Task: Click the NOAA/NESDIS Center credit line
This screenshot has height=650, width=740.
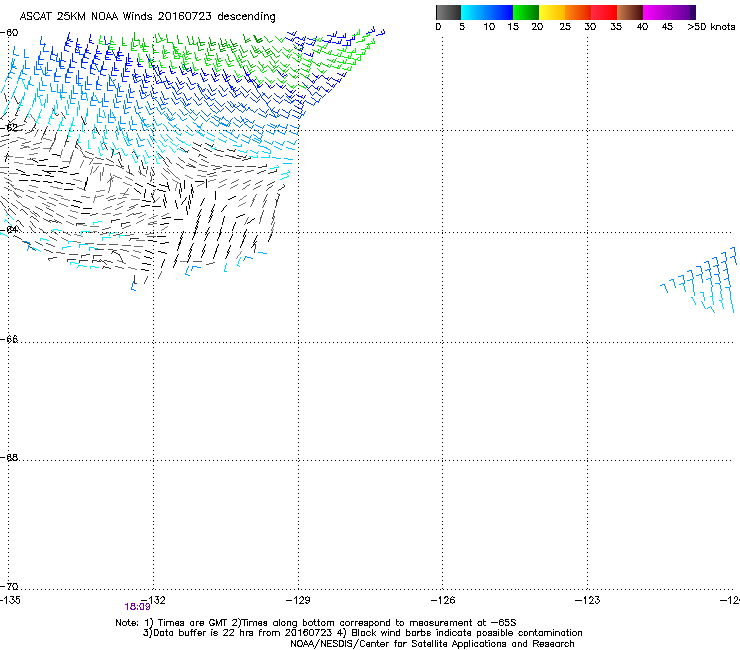Action: click(x=432, y=644)
